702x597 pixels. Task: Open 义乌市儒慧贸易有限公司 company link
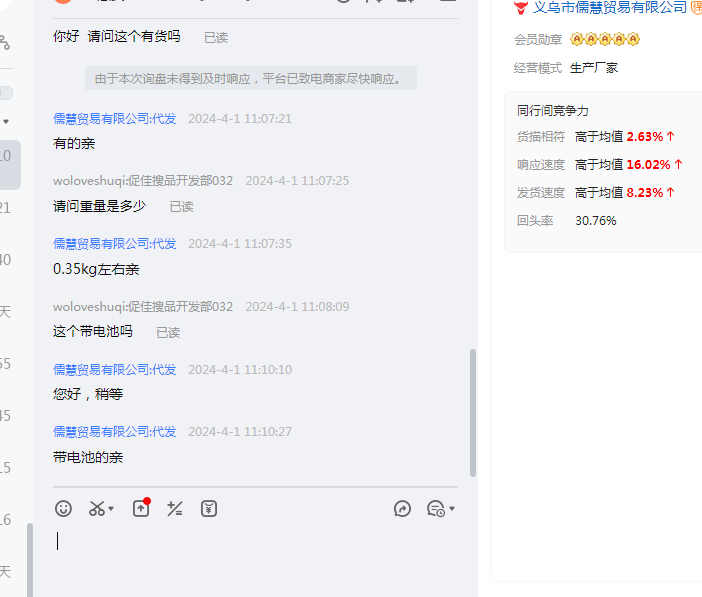point(609,7)
